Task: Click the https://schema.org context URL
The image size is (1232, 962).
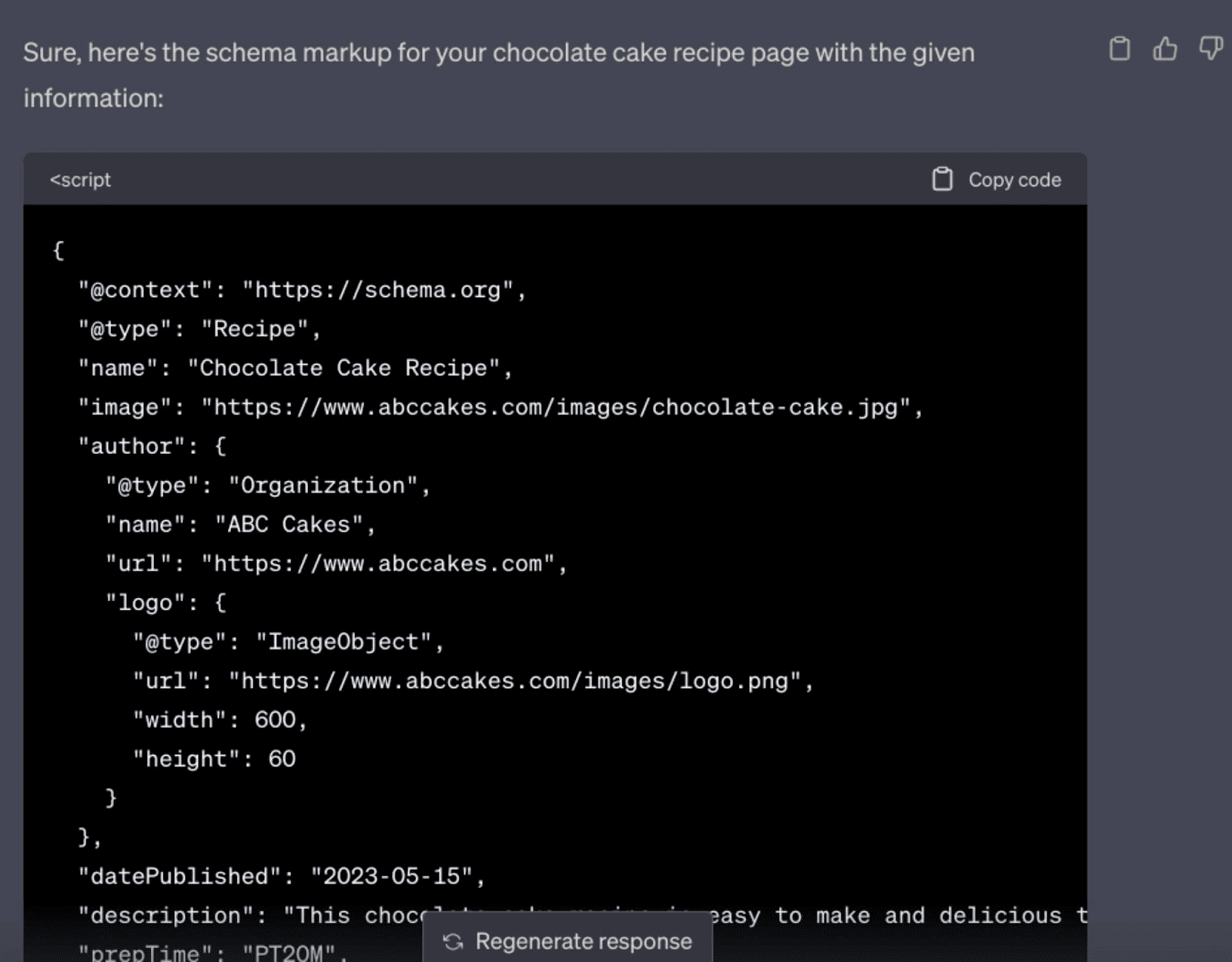Action: point(377,290)
